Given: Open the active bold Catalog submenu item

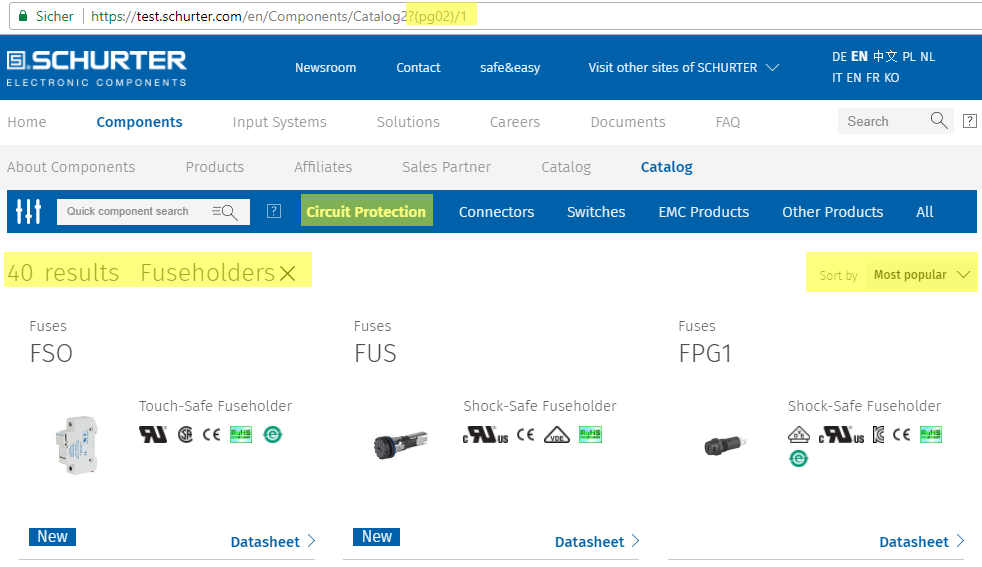Looking at the screenshot, I should (x=666, y=167).
